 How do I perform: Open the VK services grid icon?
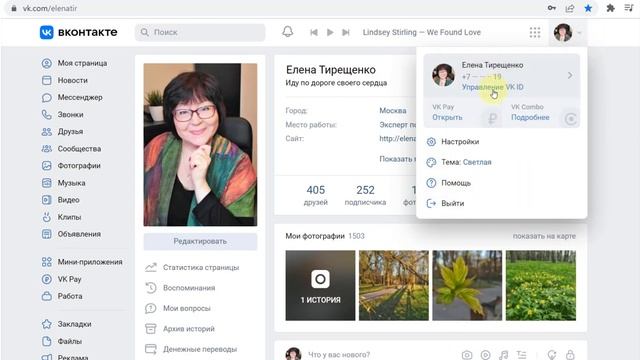pyautogui.click(x=535, y=32)
